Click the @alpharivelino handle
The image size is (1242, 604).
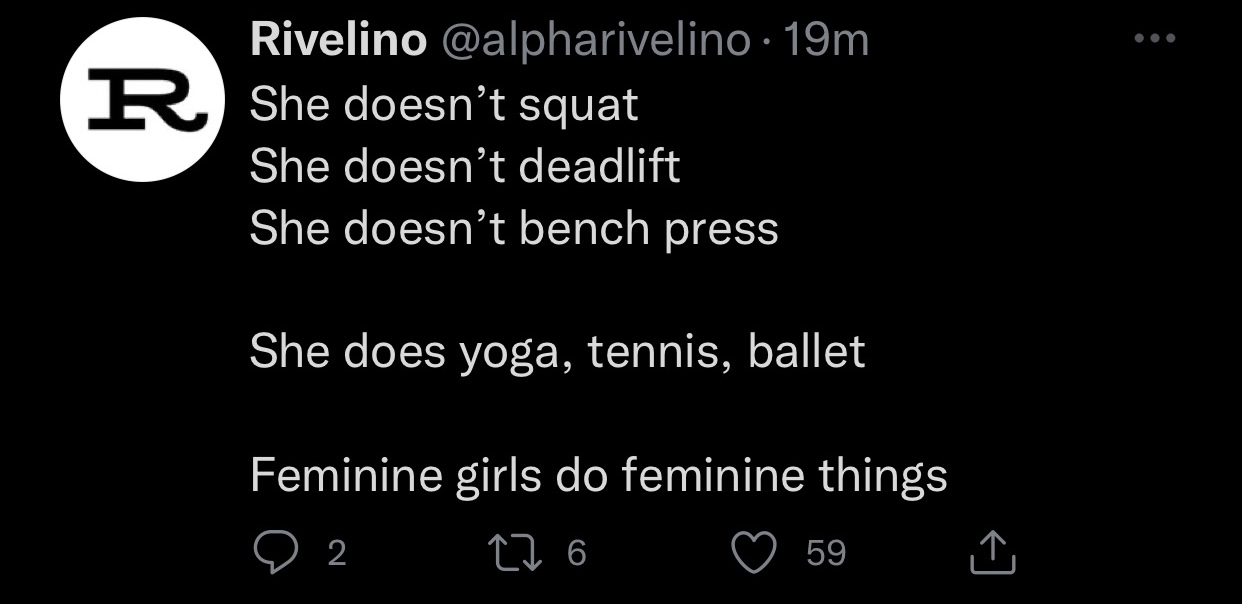click(594, 41)
